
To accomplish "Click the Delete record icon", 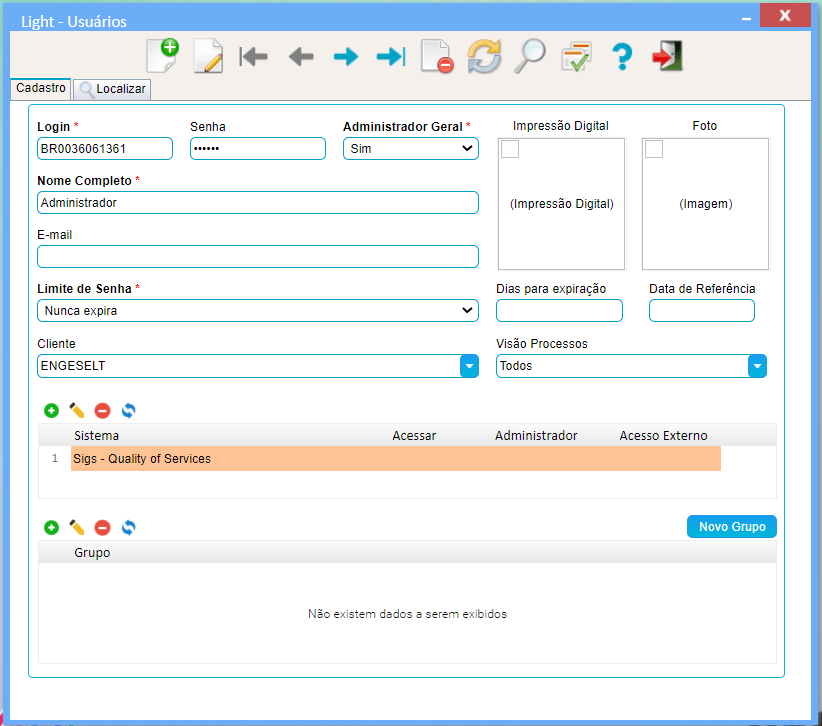I will (437, 57).
